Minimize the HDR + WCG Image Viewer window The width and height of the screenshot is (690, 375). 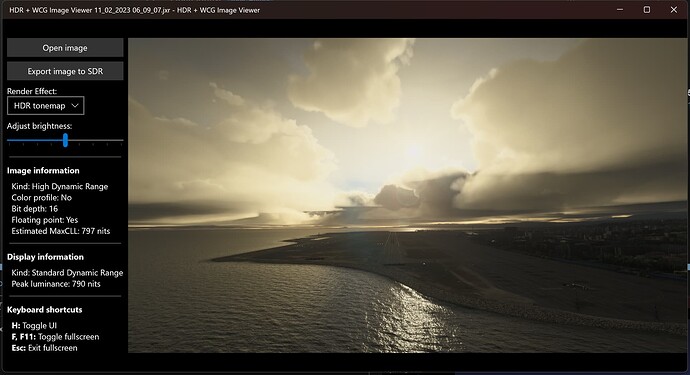pos(620,10)
